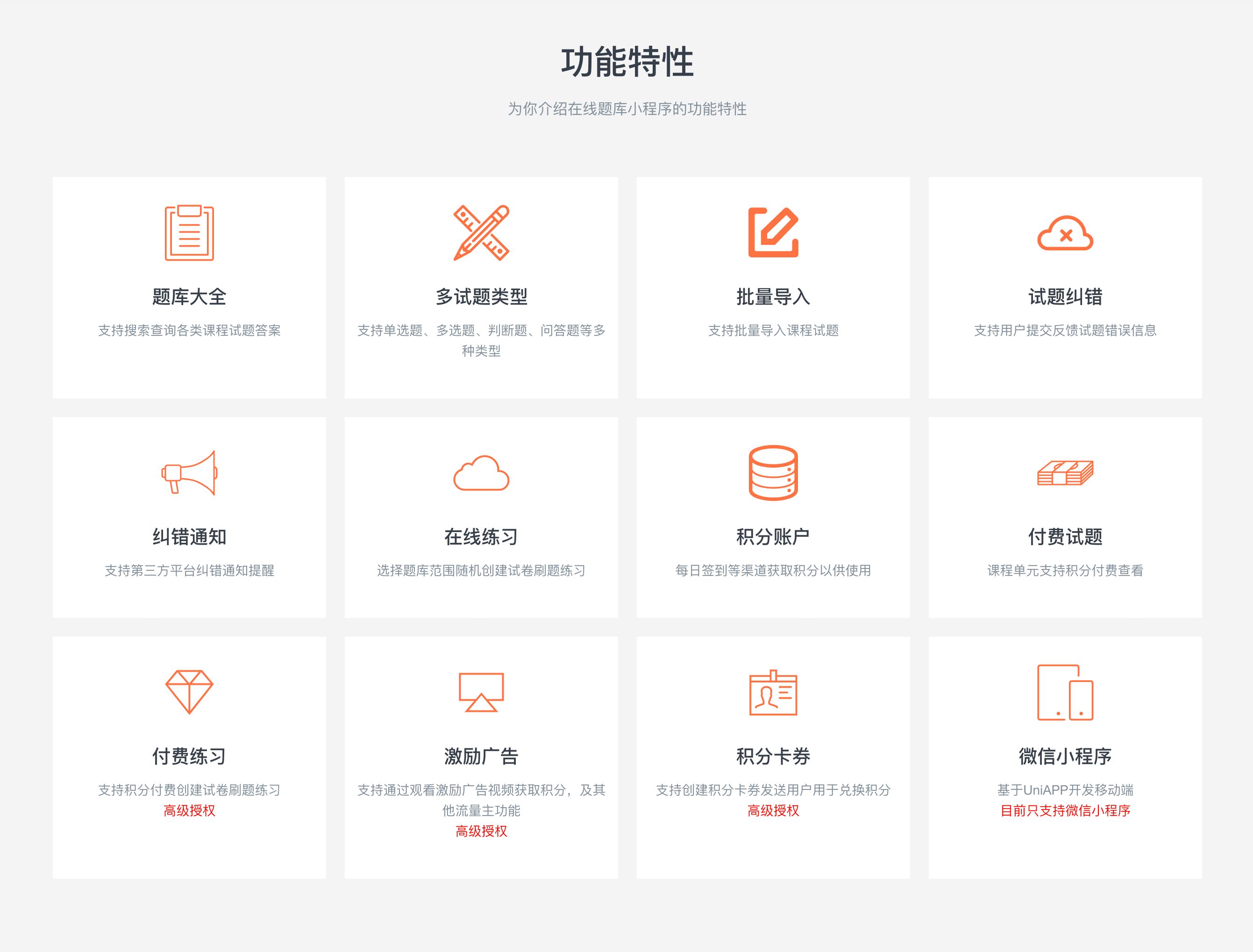Click the ID badge icon above 积分卡券
Screen dimensions: 1253x952
tap(773, 692)
